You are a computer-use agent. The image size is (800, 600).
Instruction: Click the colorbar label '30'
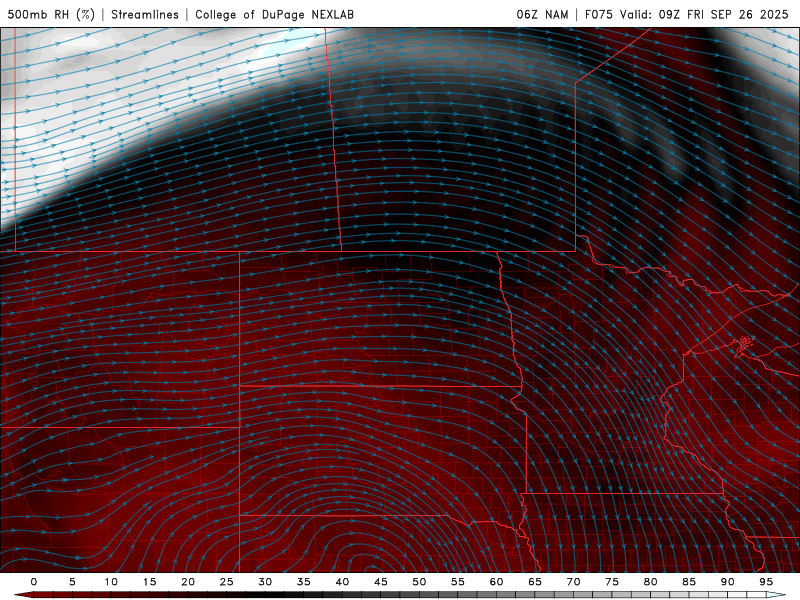pos(265,582)
